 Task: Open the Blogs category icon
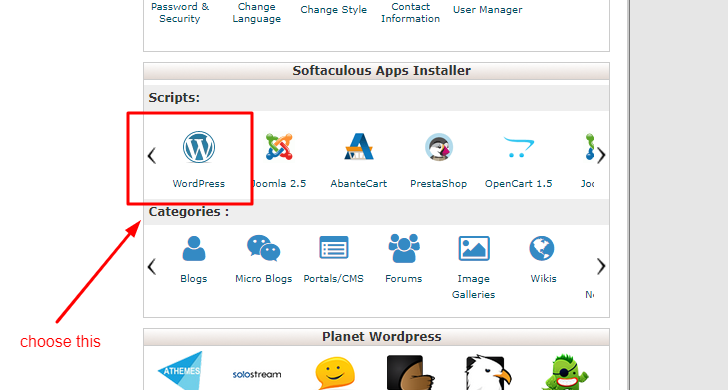tap(194, 248)
